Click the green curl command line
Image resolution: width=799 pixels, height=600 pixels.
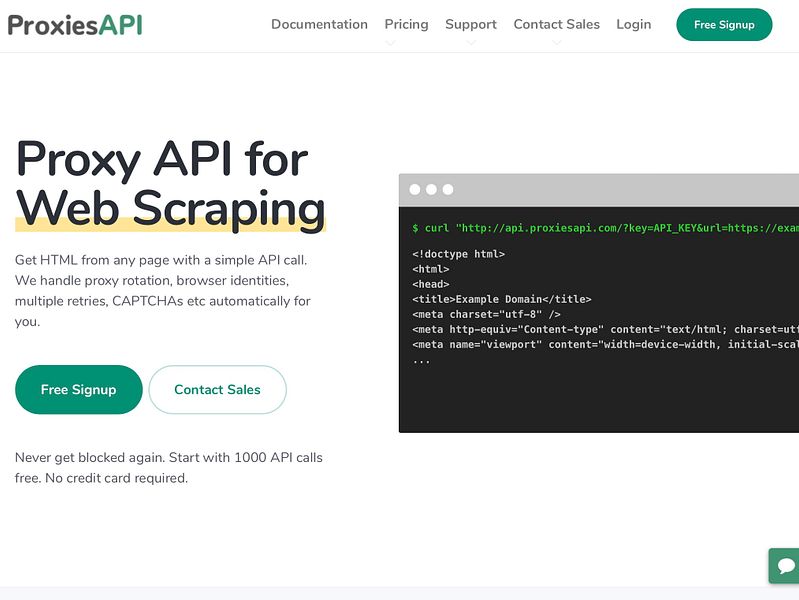[x=605, y=228]
